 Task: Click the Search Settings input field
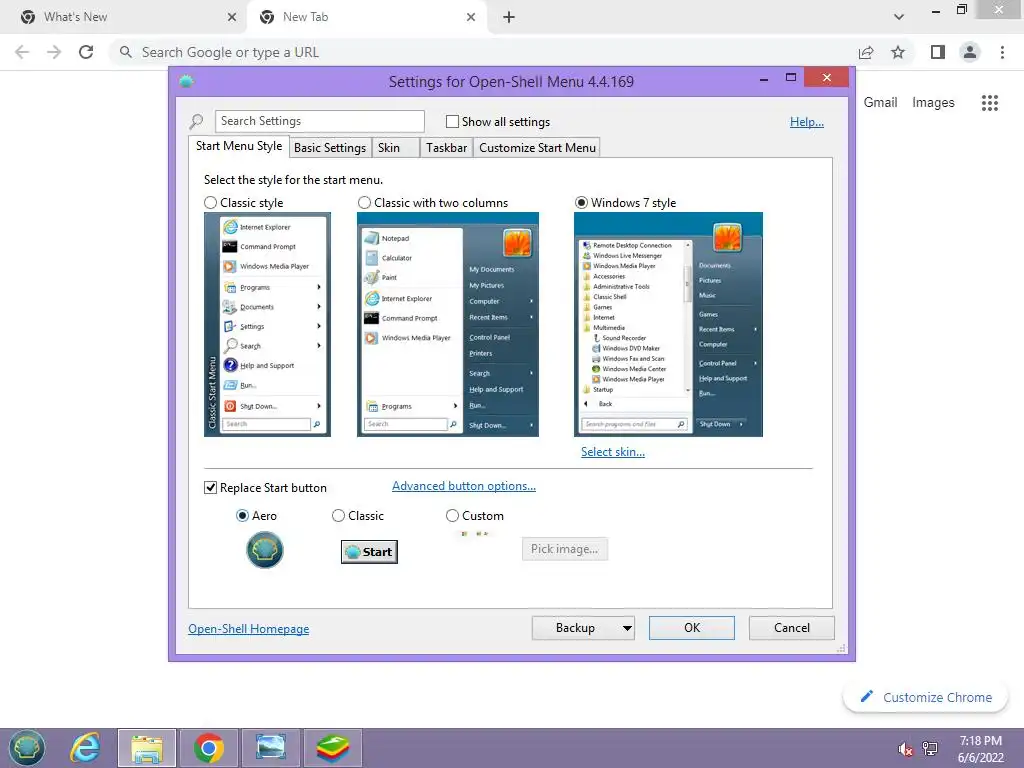[x=319, y=121]
